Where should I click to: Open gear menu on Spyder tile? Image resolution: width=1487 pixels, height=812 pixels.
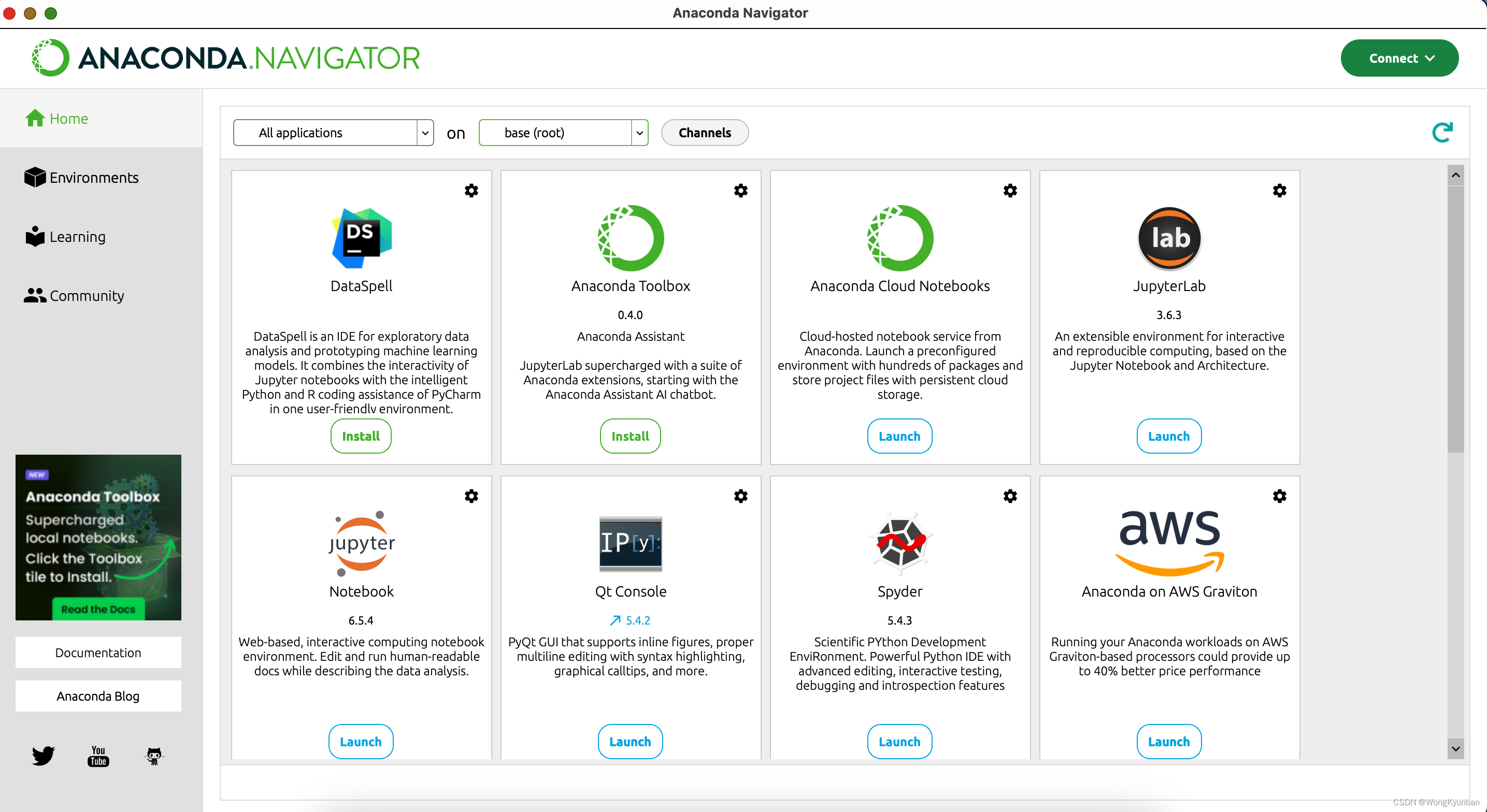pos(1010,496)
